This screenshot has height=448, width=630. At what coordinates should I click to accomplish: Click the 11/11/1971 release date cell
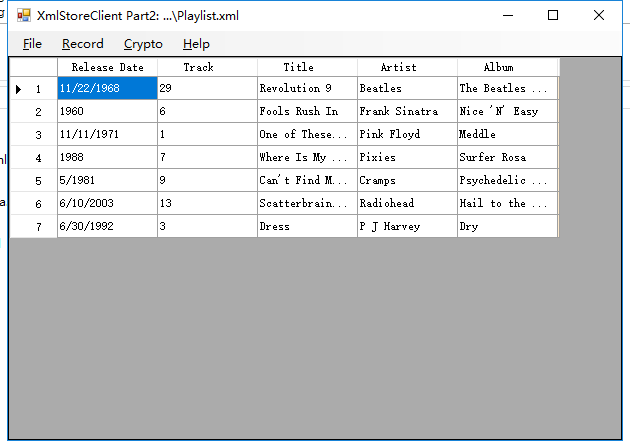(107, 134)
